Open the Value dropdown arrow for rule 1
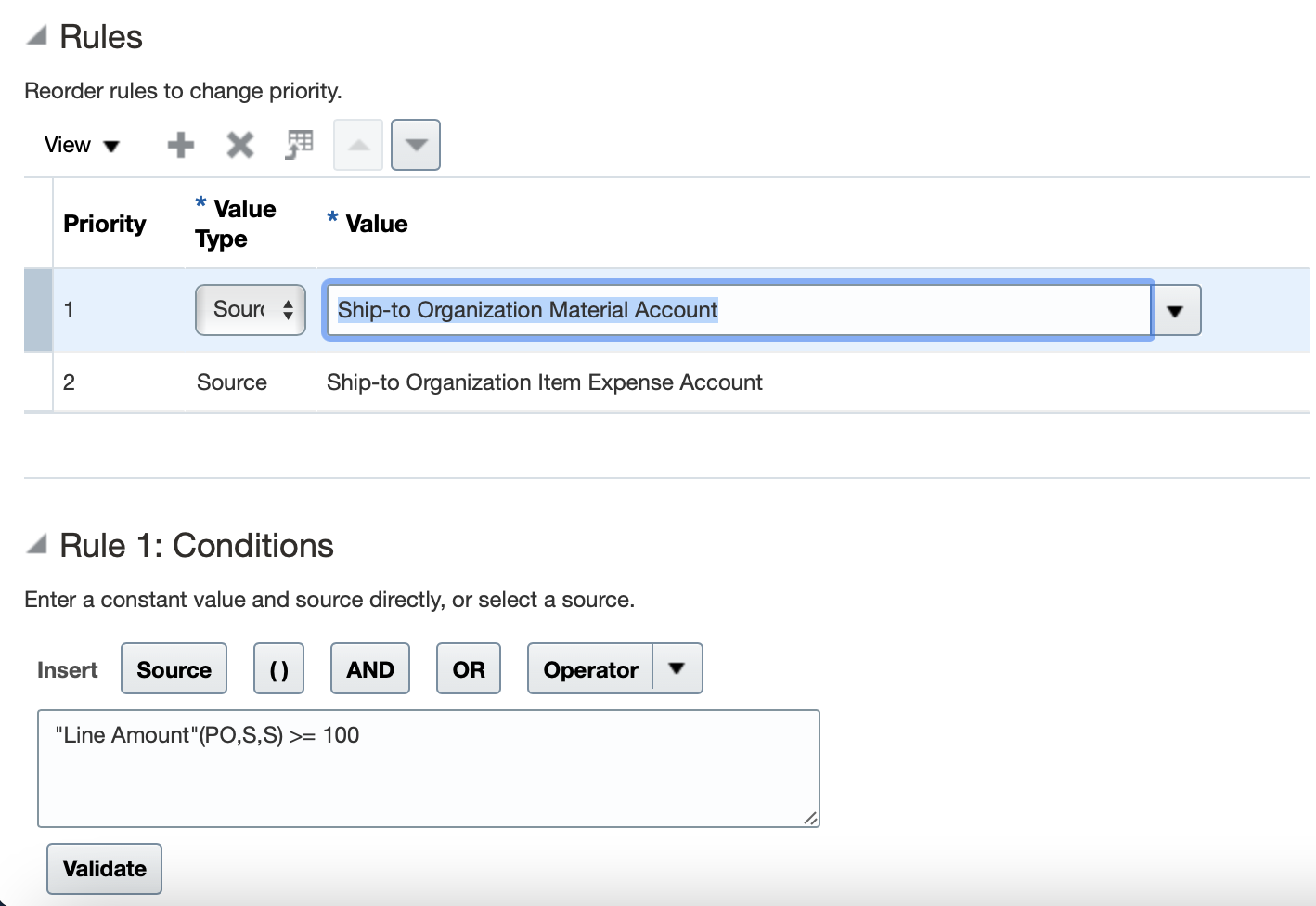This screenshot has width=1316, height=906. [1176, 310]
